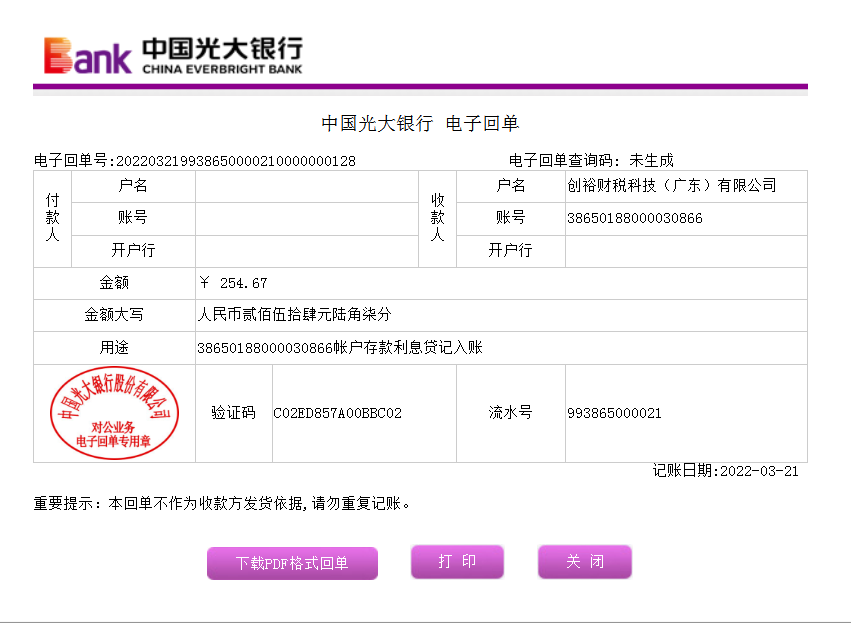Click the China Everbright Bank logo
The height and width of the screenshot is (623, 851).
173,55
